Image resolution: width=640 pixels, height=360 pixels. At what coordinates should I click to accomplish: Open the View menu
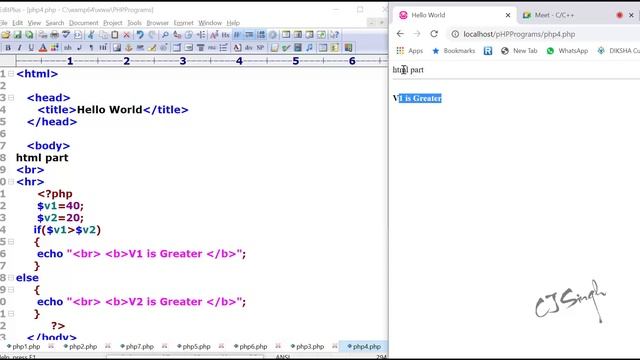pyautogui.click(x=34, y=23)
